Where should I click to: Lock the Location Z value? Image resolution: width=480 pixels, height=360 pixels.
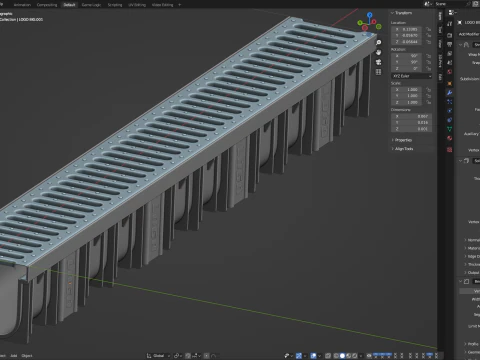429,42
